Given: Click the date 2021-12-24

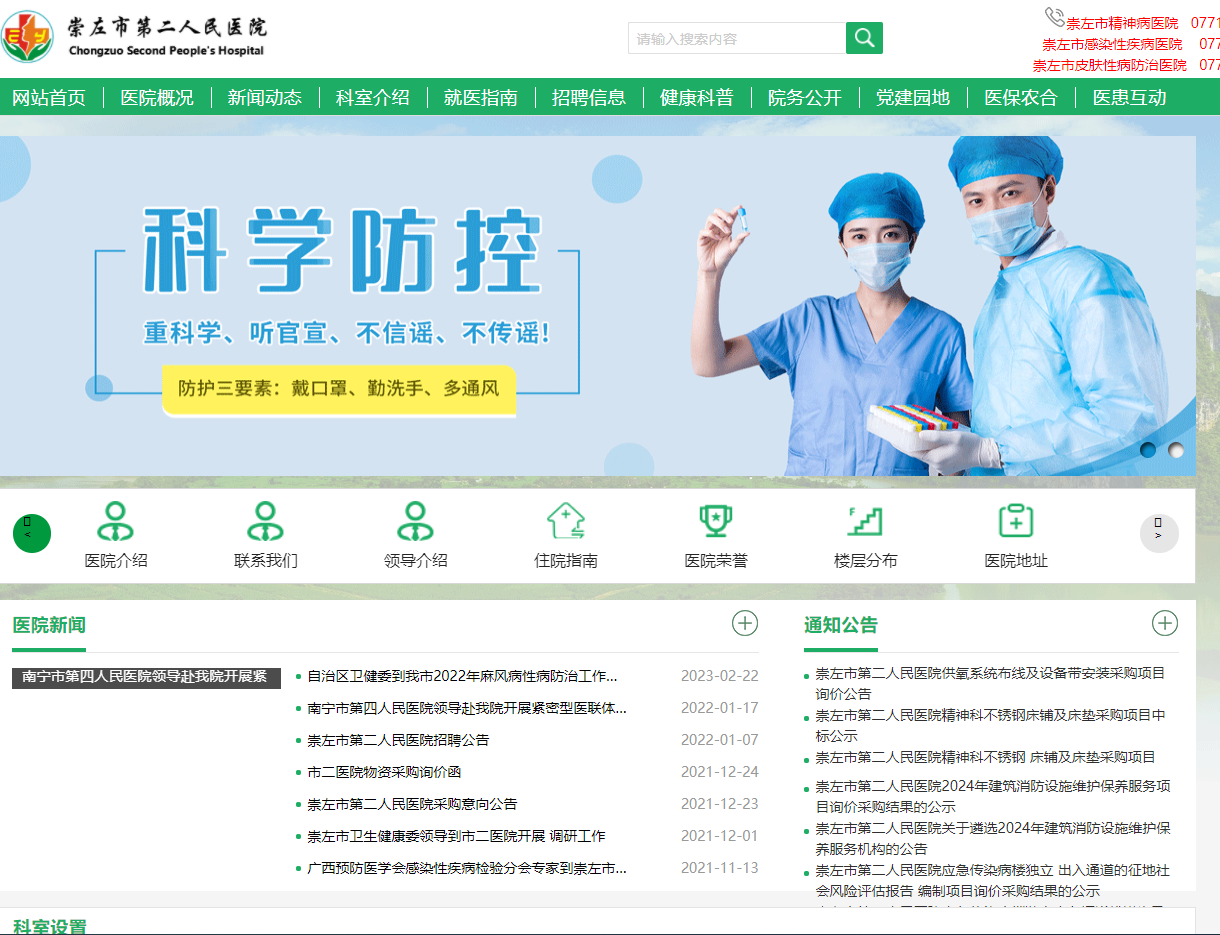Looking at the screenshot, I should coord(720,772).
